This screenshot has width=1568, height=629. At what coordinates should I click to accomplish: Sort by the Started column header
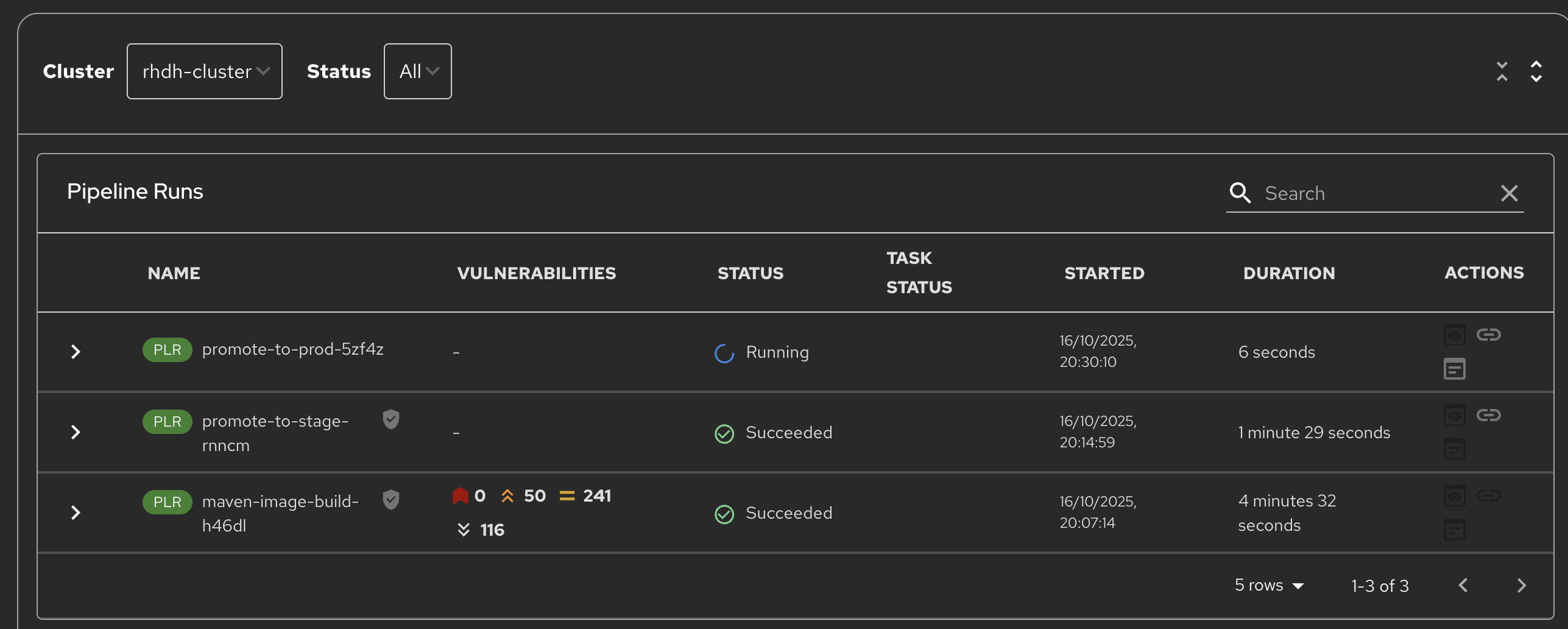pyautogui.click(x=1104, y=273)
